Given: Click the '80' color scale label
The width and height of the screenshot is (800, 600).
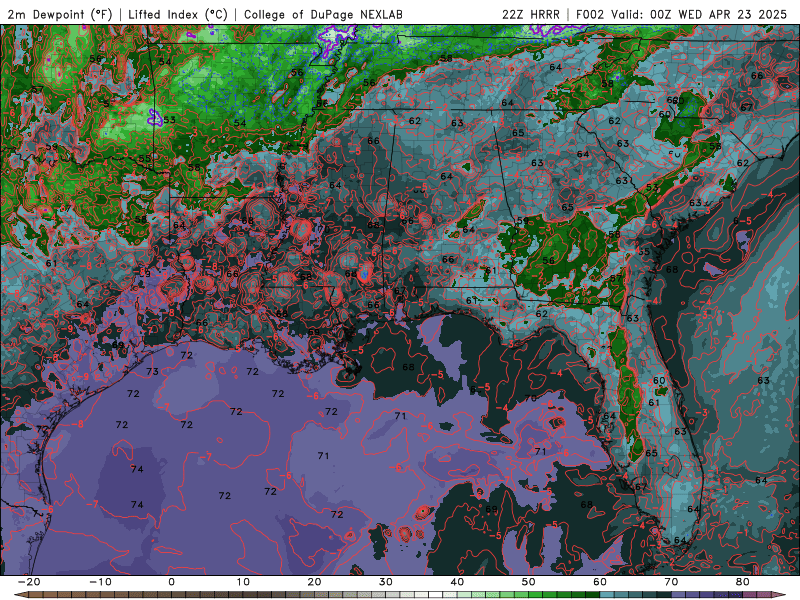Looking at the screenshot, I should pyautogui.click(x=743, y=582).
